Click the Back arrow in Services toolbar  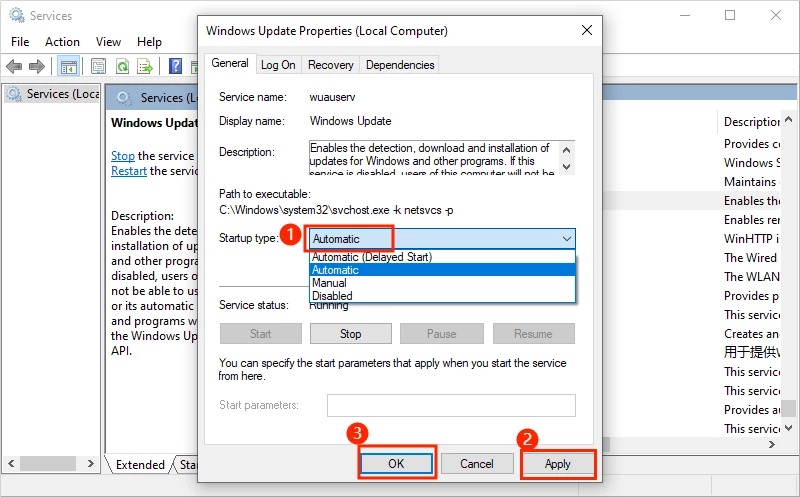point(14,66)
